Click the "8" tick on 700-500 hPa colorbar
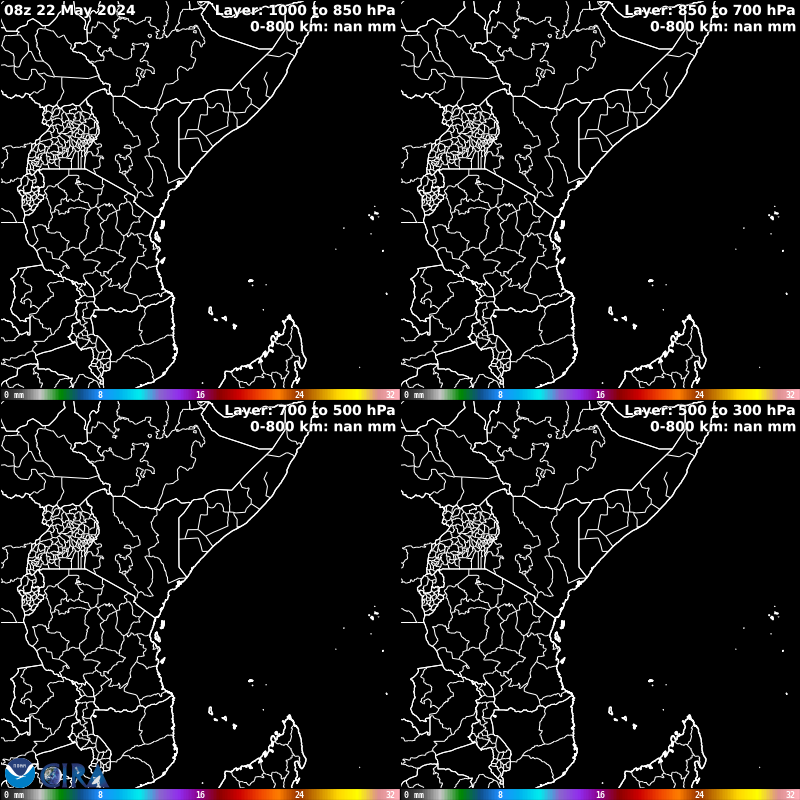Image resolution: width=800 pixels, height=800 pixels. point(101,795)
